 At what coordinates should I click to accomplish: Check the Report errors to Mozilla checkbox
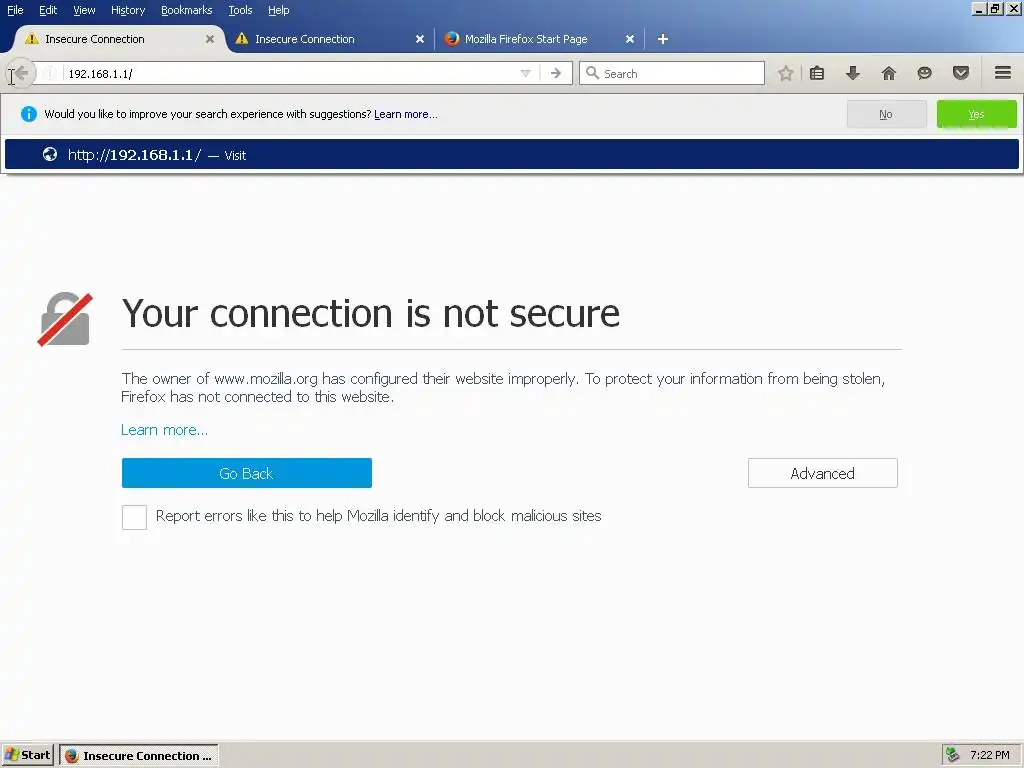[x=135, y=517]
